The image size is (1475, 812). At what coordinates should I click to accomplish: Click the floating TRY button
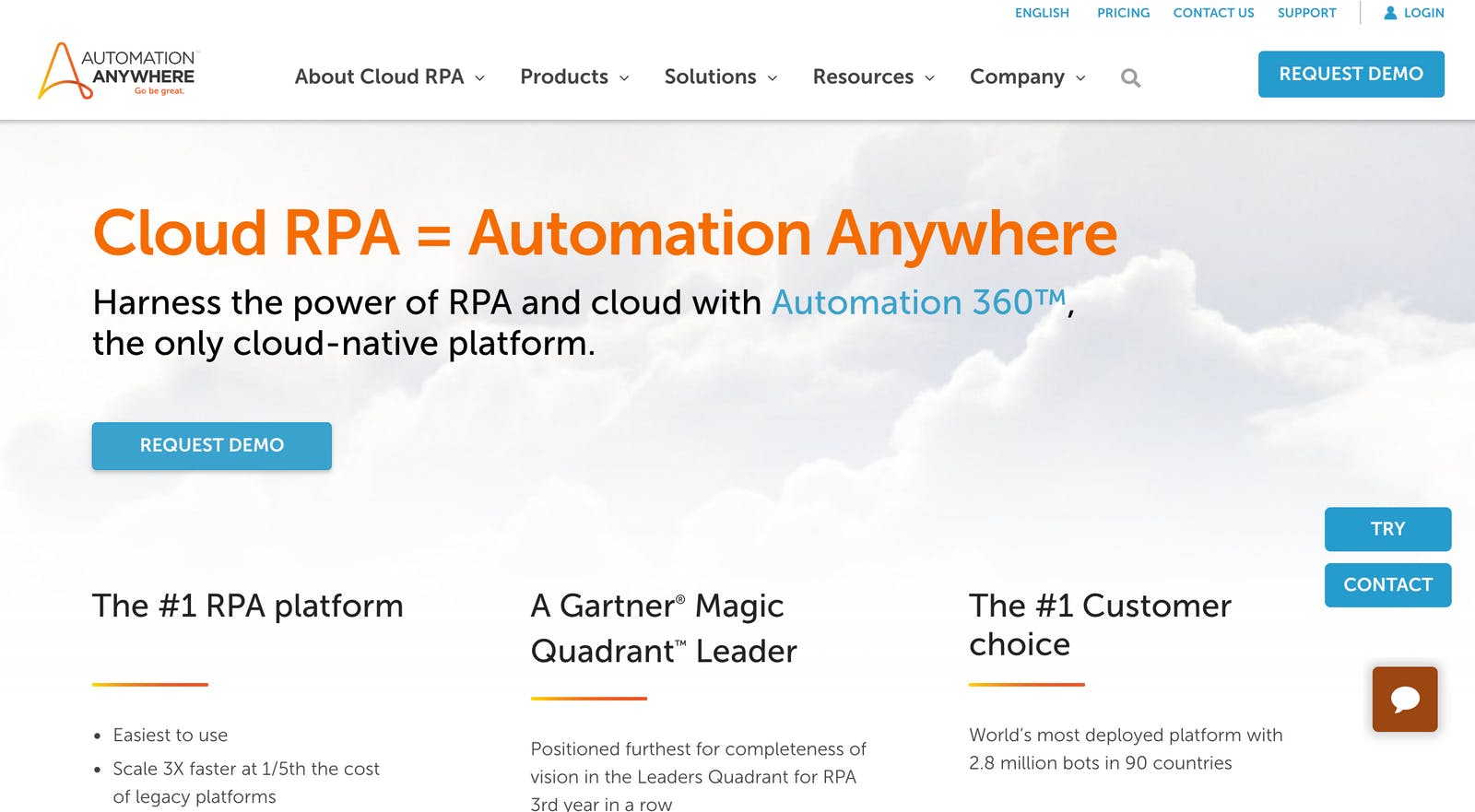point(1387,529)
